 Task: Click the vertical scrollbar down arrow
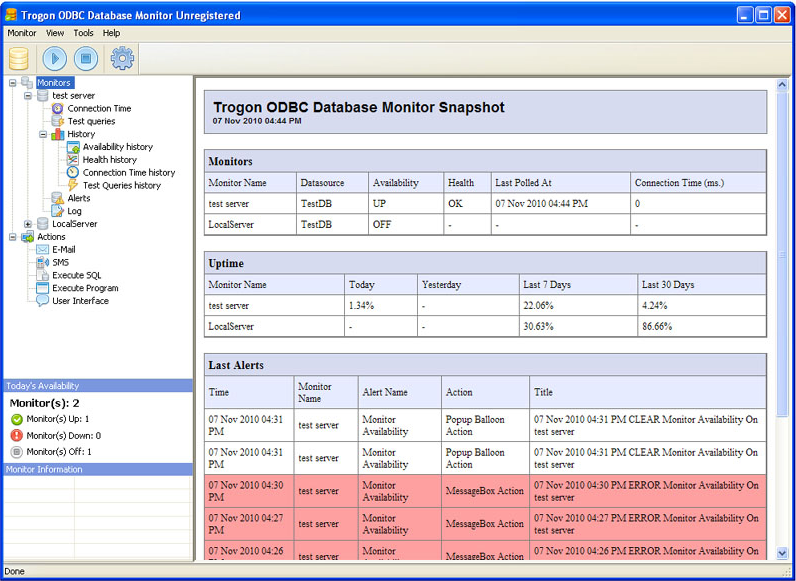(x=781, y=552)
